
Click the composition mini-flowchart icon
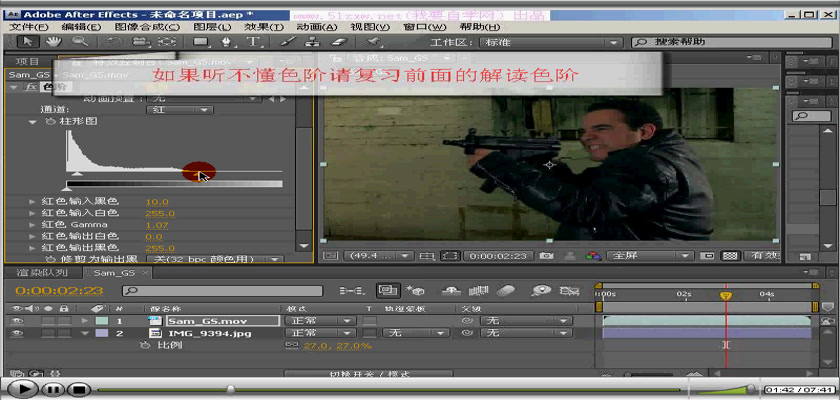pos(353,291)
